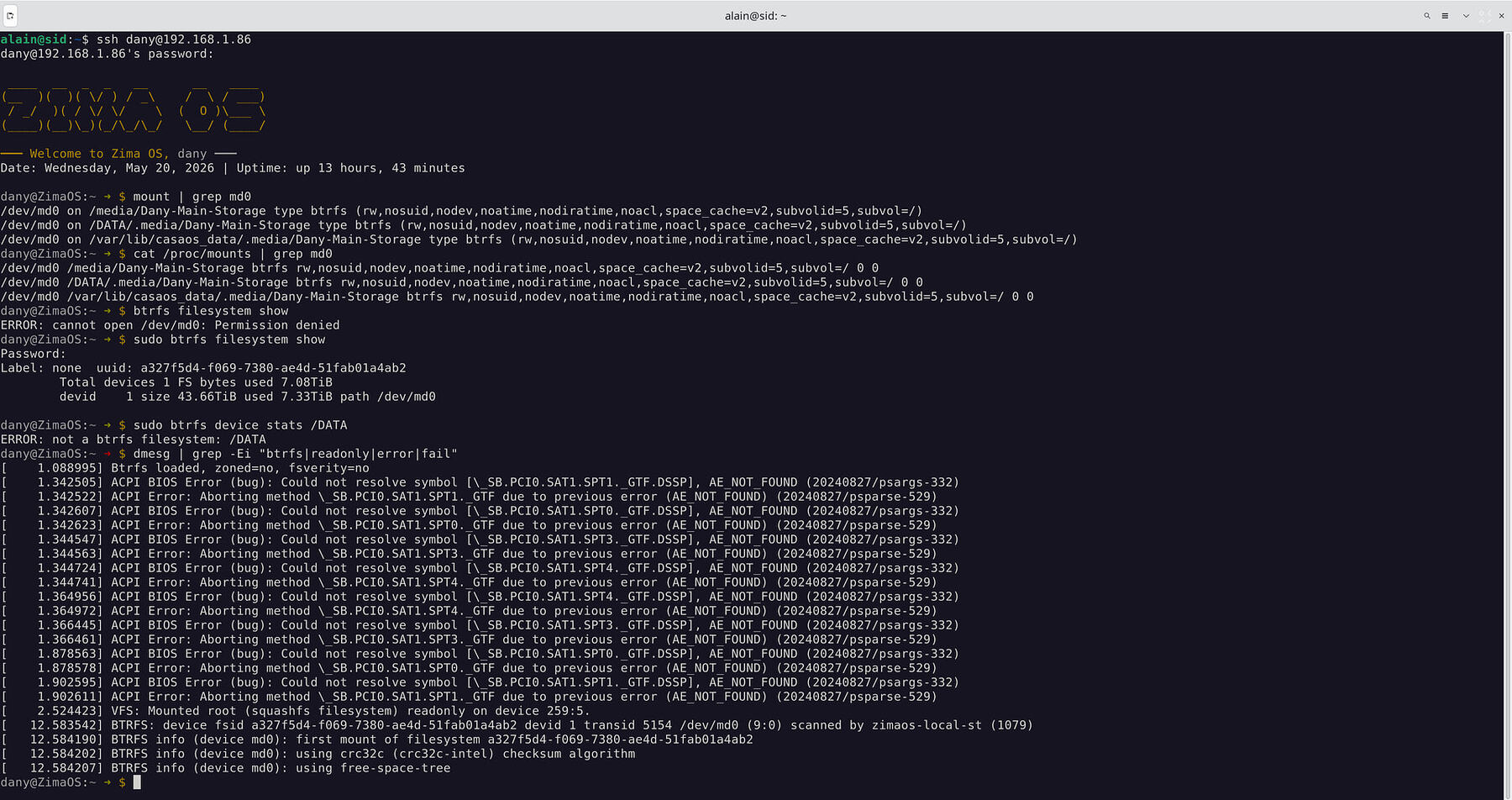Image resolution: width=1512 pixels, height=800 pixels.
Task: Click the "using free-space-tree" BTRFS info line
Action: tap(225, 768)
